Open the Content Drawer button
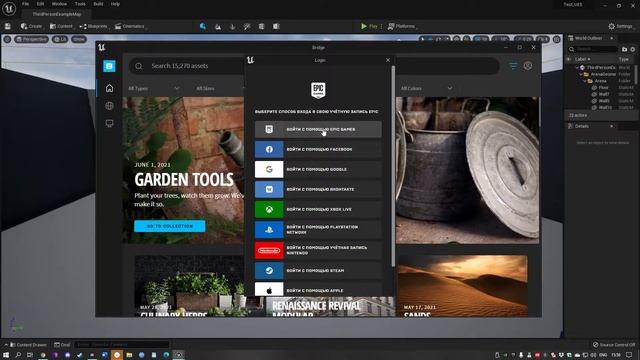The height and width of the screenshot is (360, 640). click(x=28, y=344)
